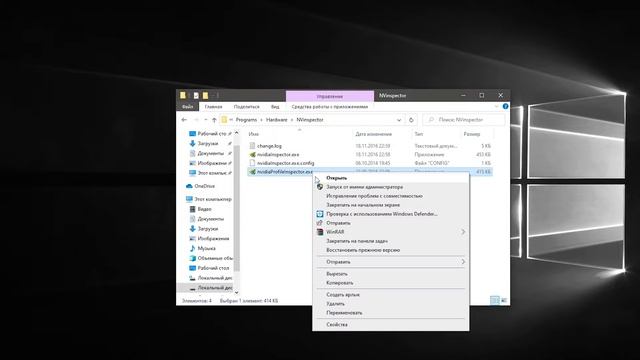Choose Запуск от имени администратора
The width and height of the screenshot is (640, 360).
point(391,187)
